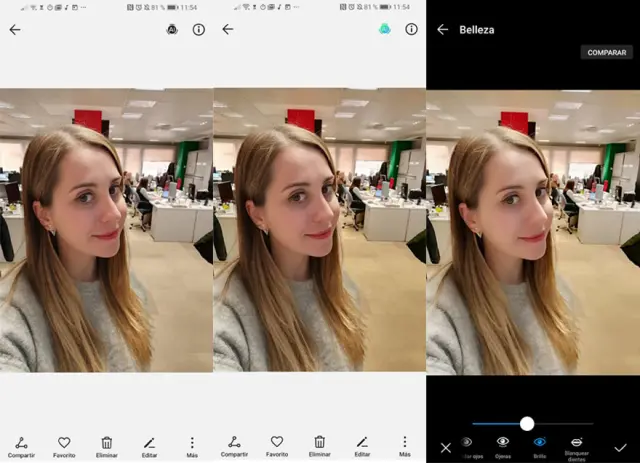This screenshot has height=463, width=640.
Task: Open Editar in the middle screen
Action: (x=362, y=445)
